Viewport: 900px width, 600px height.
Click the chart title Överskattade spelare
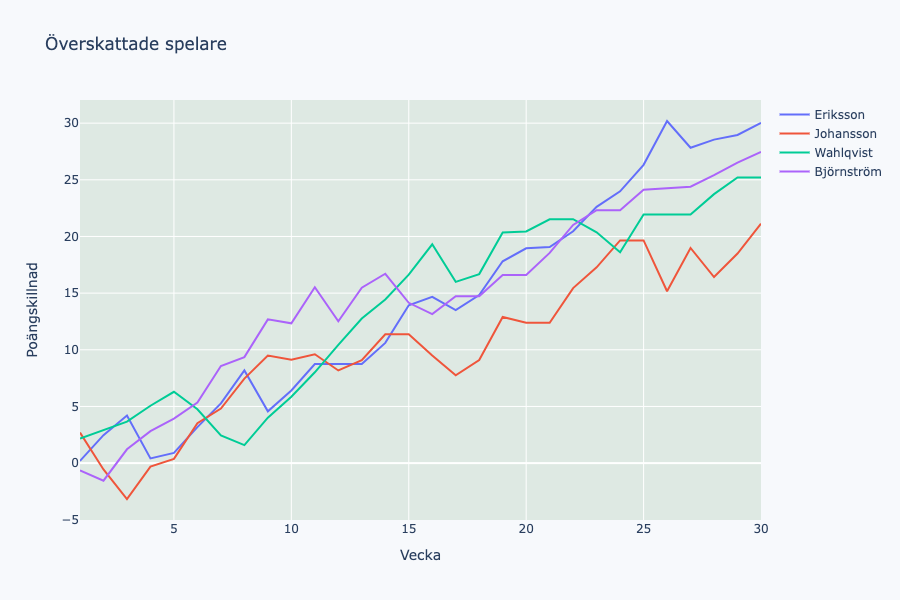[x=136, y=44]
